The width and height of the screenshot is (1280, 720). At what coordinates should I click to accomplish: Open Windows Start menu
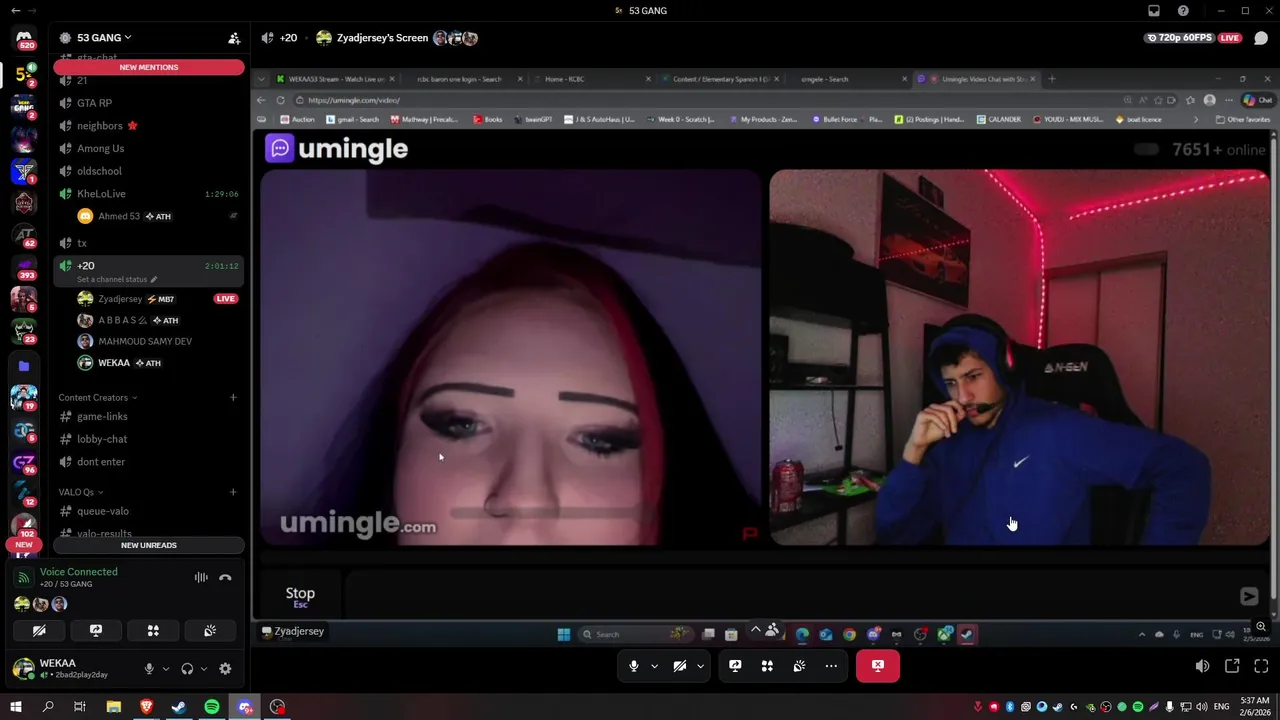pyautogui.click(x=15, y=707)
